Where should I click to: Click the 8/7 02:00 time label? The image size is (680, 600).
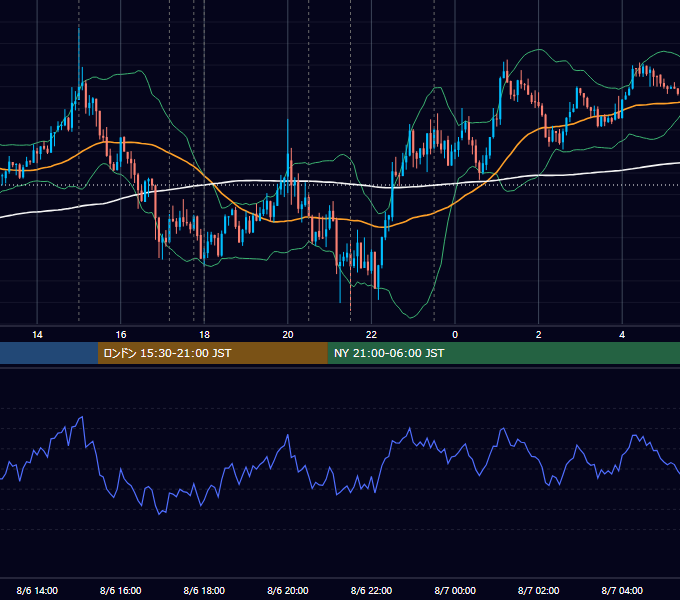[539, 590]
